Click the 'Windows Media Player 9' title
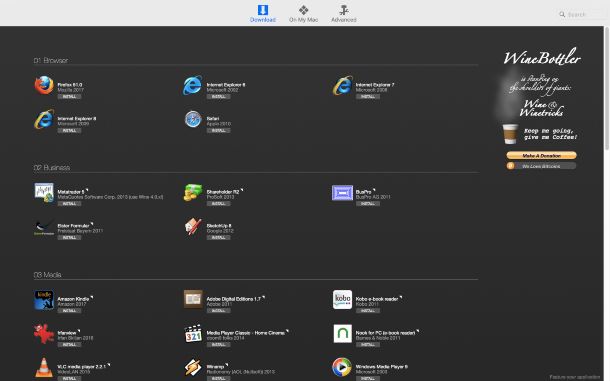The image size is (610, 381). pyautogui.click(x=382, y=367)
